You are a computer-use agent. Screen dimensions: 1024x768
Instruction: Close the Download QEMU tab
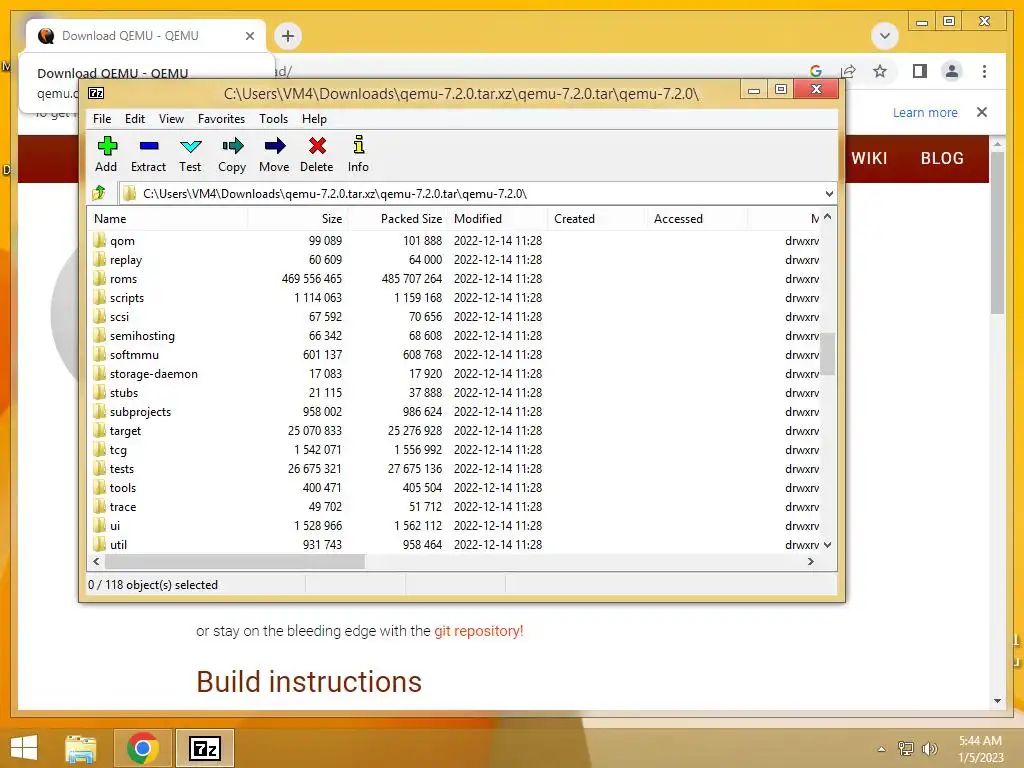(249, 36)
